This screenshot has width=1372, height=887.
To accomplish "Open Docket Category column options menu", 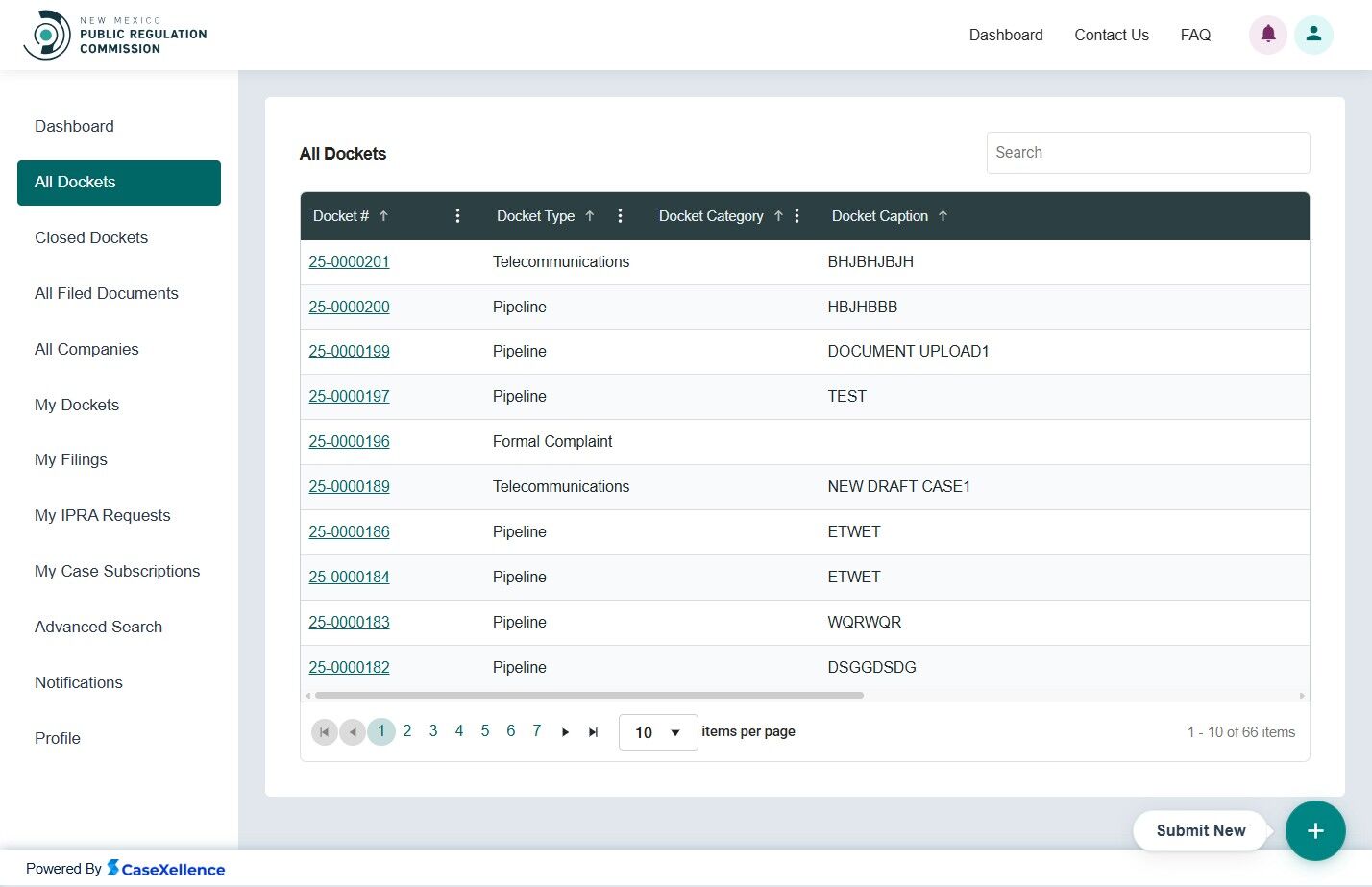I will click(x=796, y=216).
